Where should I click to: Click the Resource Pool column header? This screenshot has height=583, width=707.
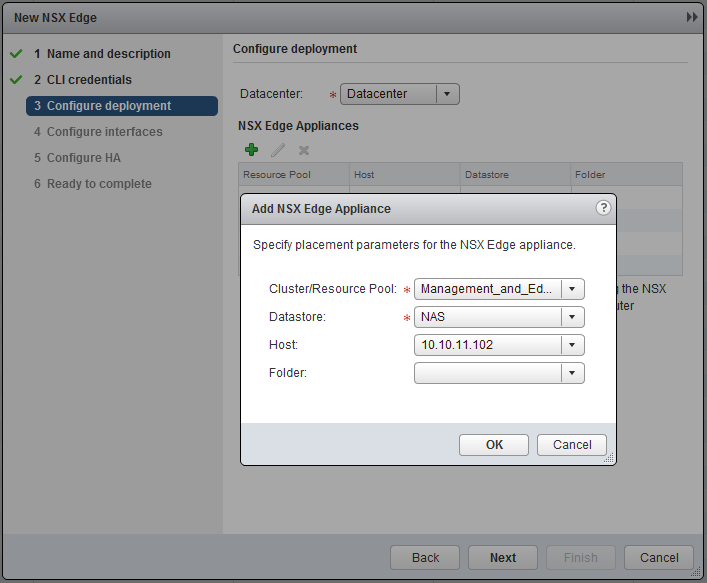coord(294,175)
